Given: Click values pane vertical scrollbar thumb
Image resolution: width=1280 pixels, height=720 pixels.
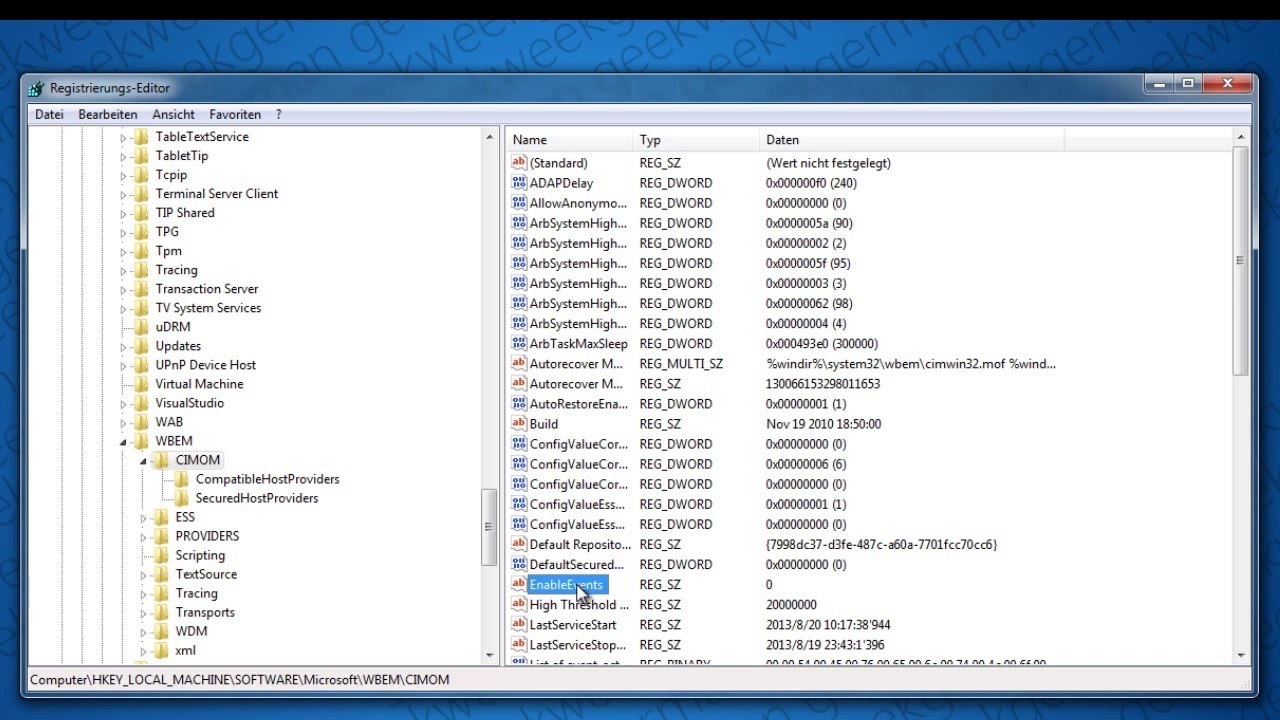Looking at the screenshot, I should pos(1241,261).
